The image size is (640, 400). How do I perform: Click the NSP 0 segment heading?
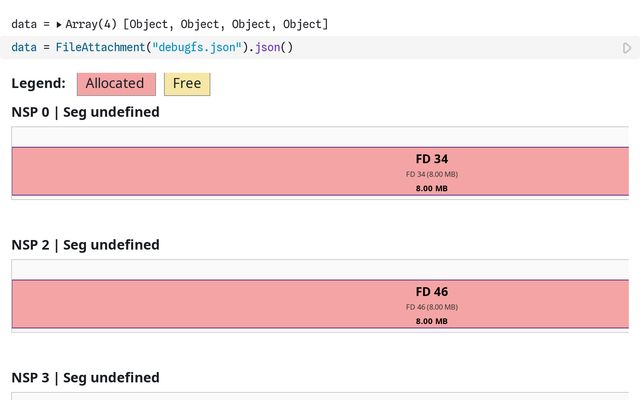pyautogui.click(x=85, y=112)
